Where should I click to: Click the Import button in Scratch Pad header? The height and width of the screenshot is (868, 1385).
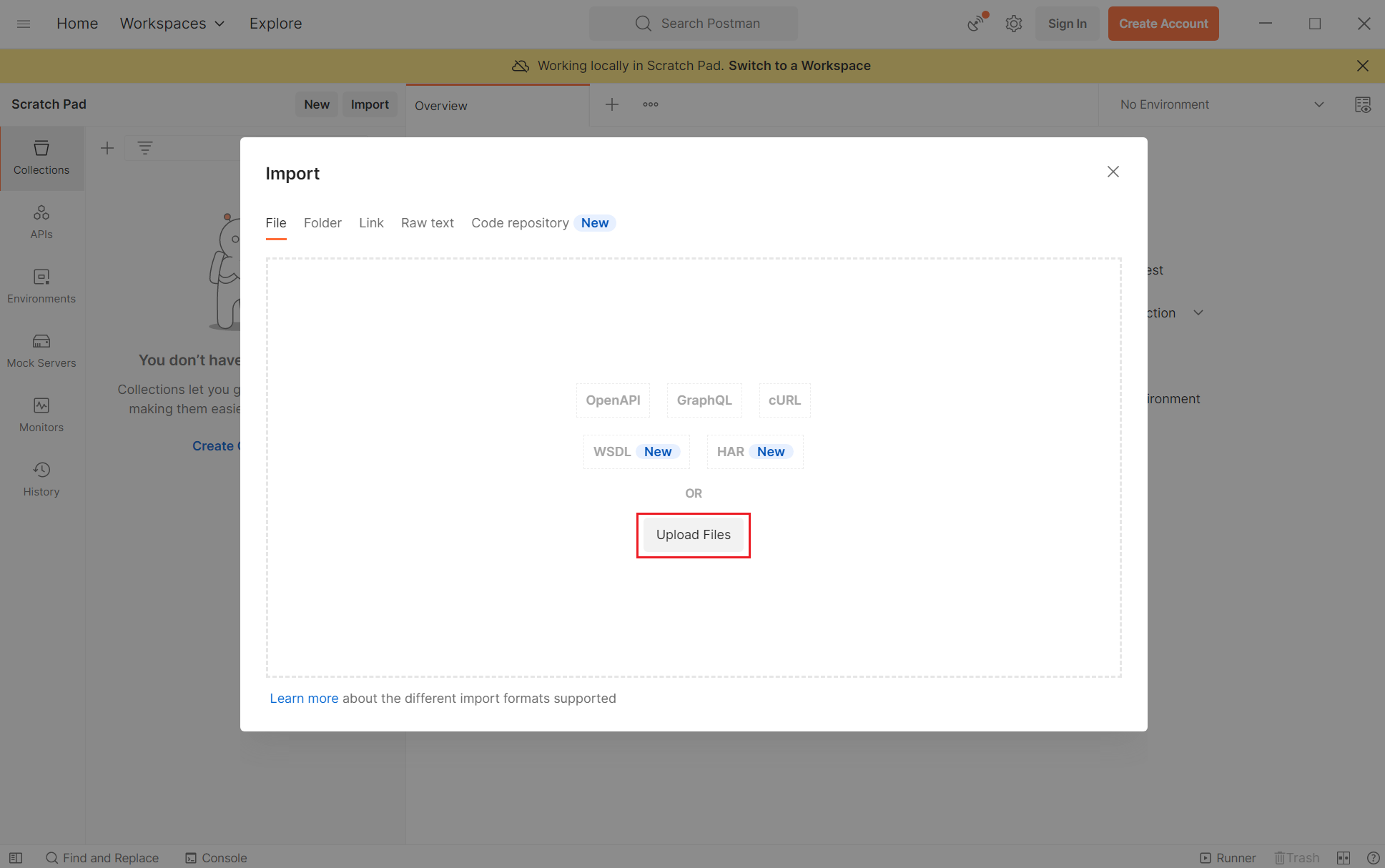point(370,104)
